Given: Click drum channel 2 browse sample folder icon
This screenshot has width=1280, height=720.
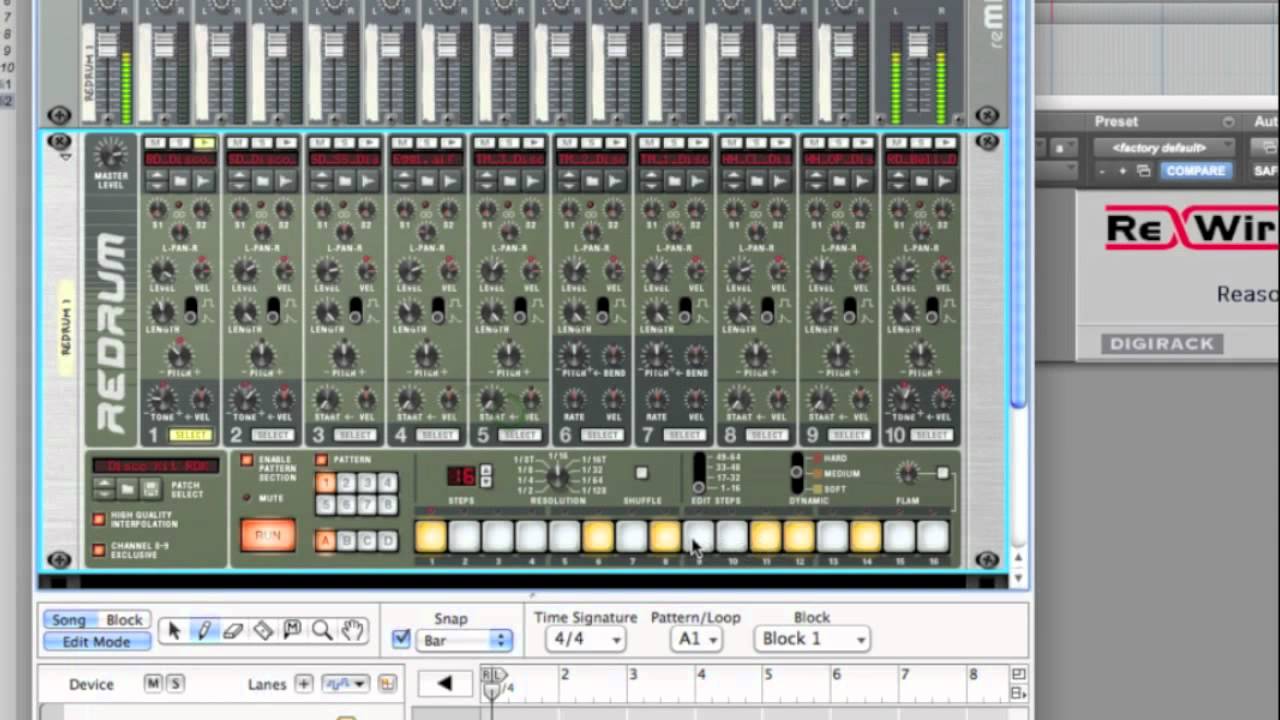Looking at the screenshot, I should pyautogui.click(x=262, y=181).
